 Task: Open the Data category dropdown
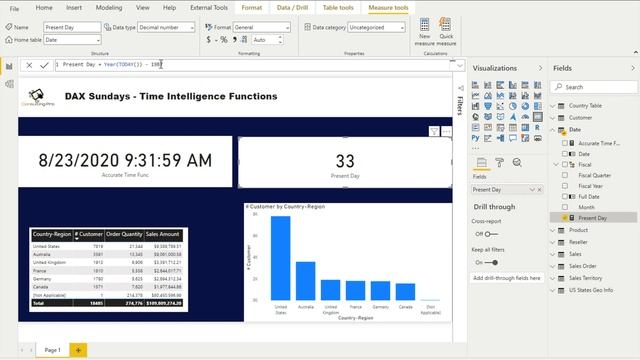coord(376,27)
